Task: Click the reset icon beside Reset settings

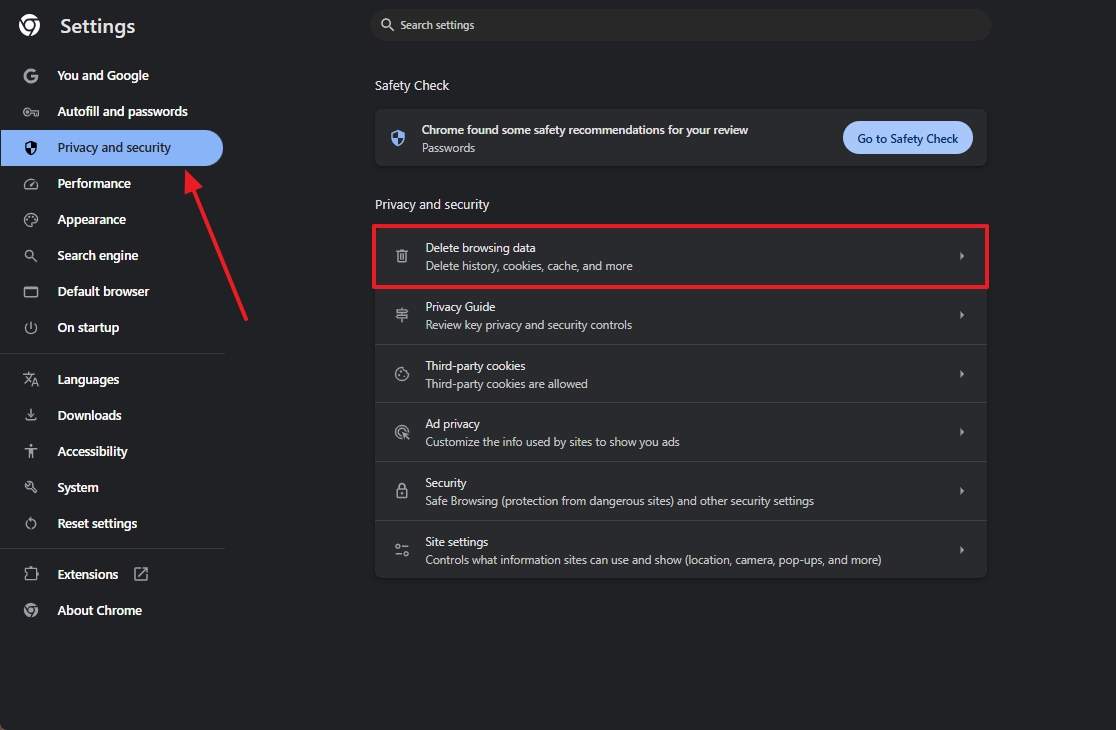Action: click(x=31, y=524)
